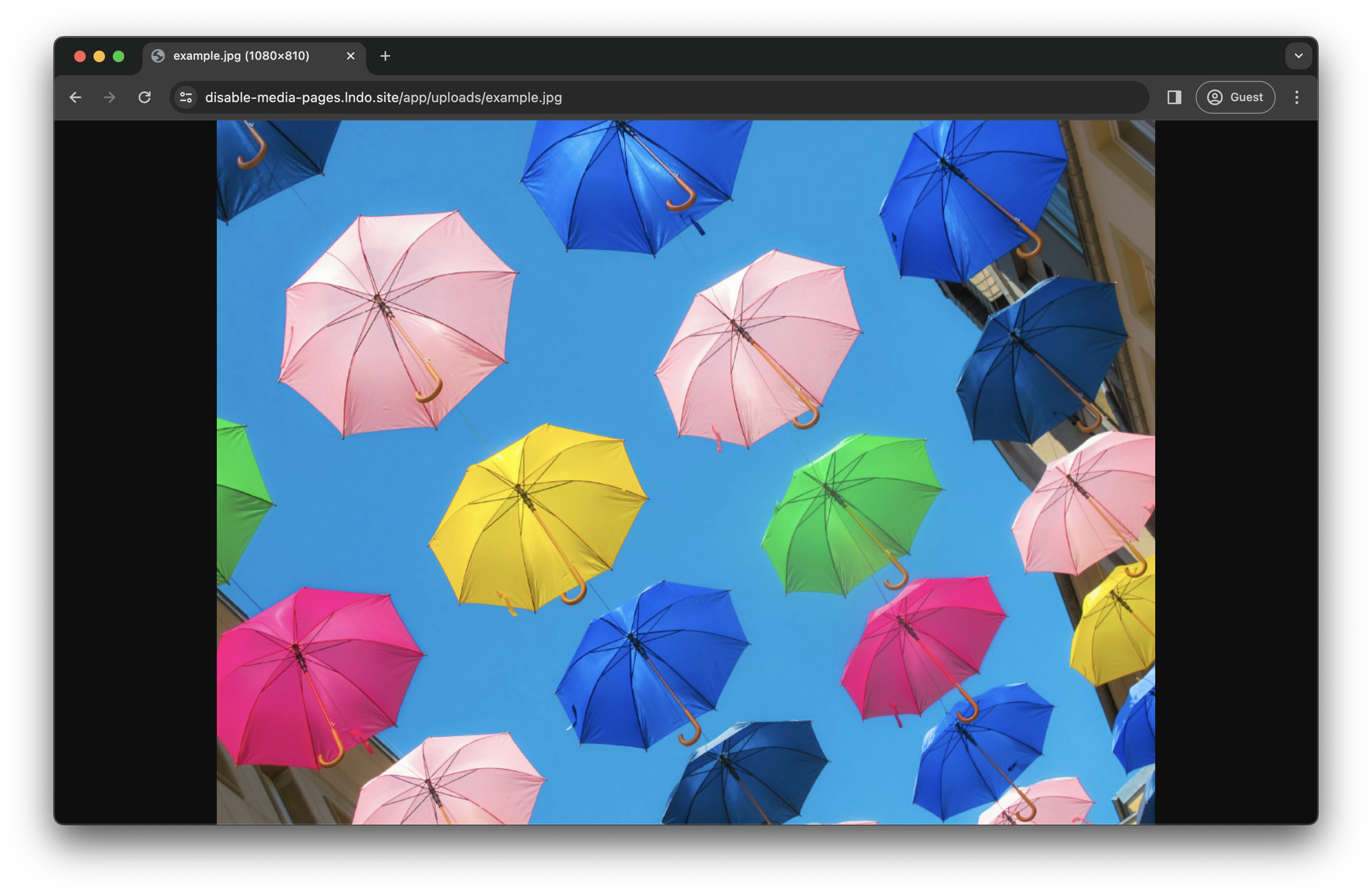The height and width of the screenshot is (896, 1372).
Task: Minimize window with the yellow button
Action: (99, 56)
